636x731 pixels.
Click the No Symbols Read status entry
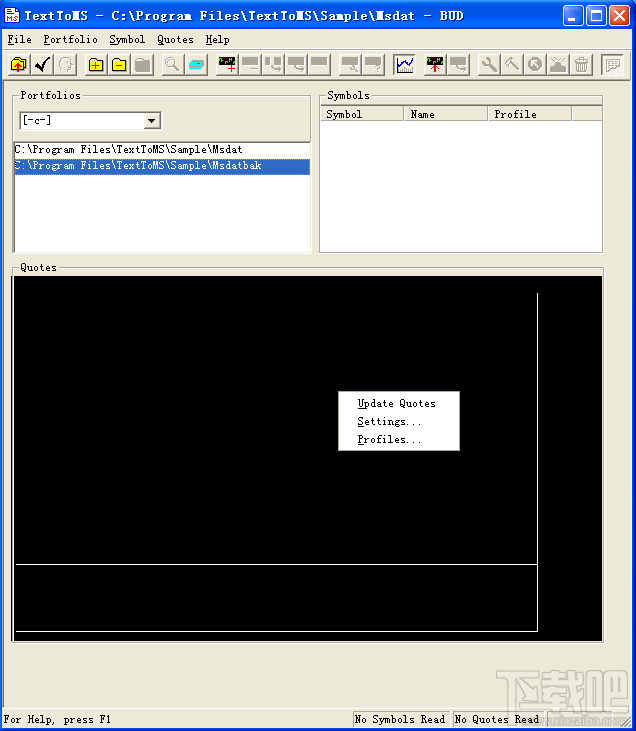click(x=400, y=719)
